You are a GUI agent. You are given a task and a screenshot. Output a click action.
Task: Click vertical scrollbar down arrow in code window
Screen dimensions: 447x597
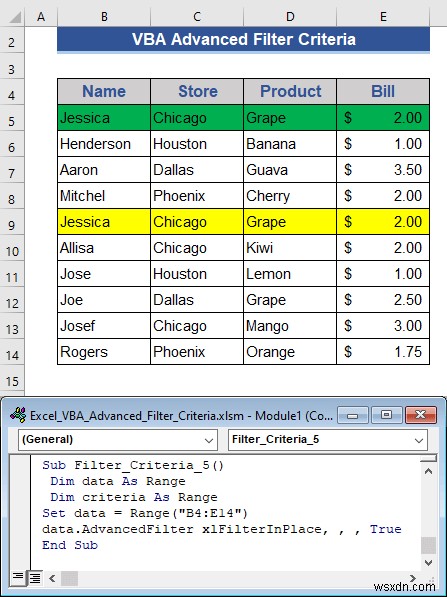428,562
